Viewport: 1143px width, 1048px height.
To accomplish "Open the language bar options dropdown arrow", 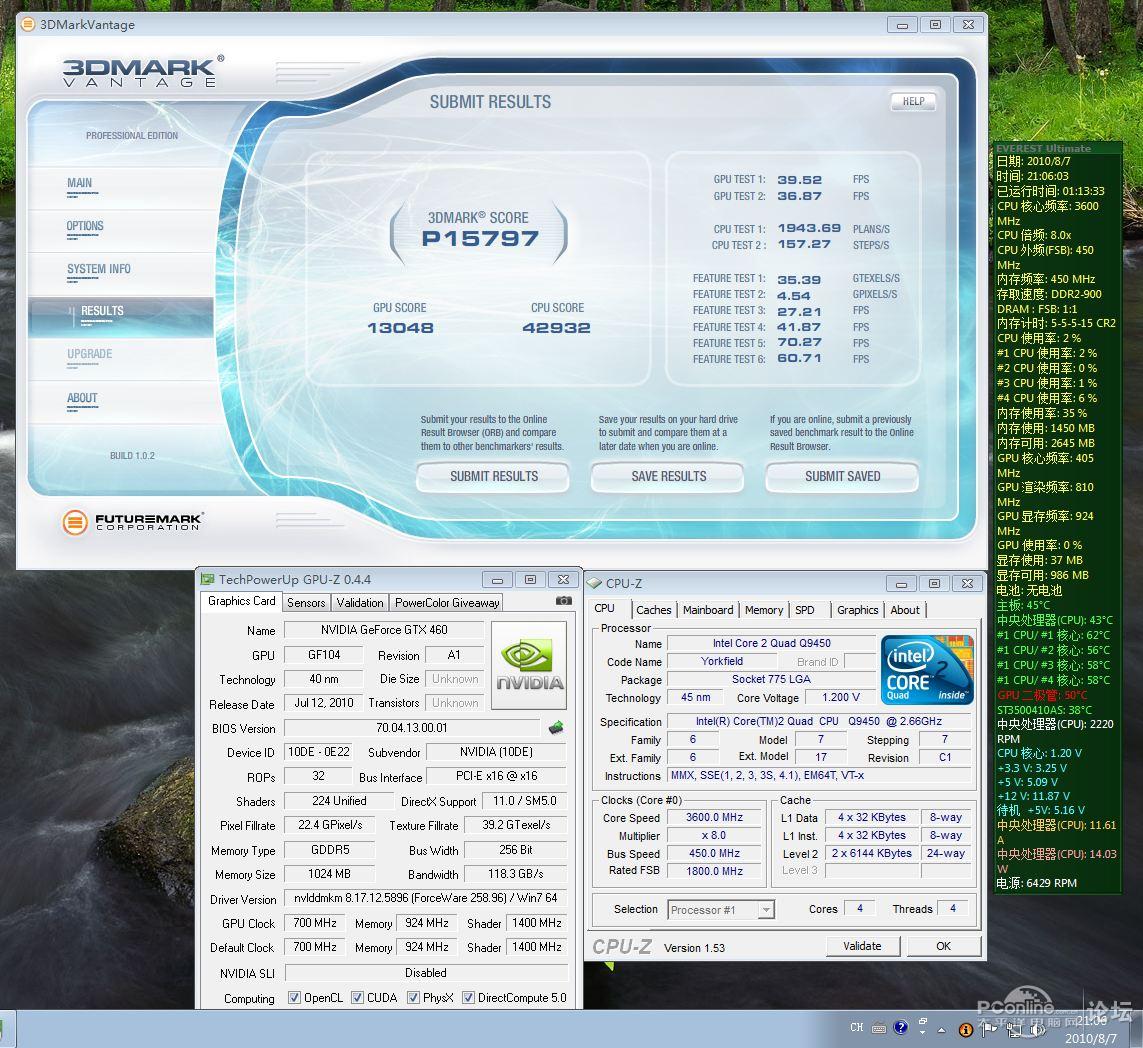I will tap(923, 1033).
